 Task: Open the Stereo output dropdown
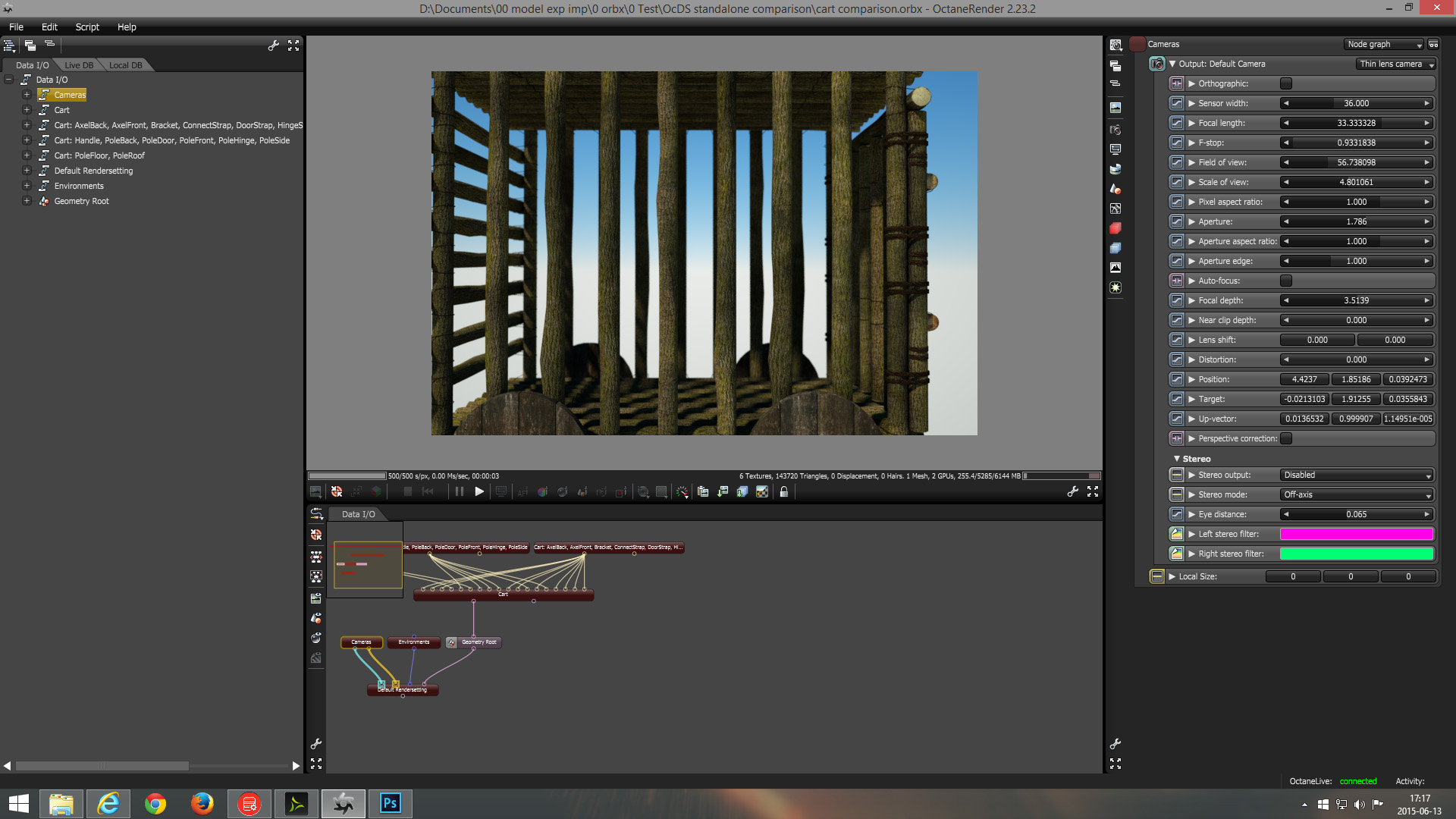[1357, 475]
